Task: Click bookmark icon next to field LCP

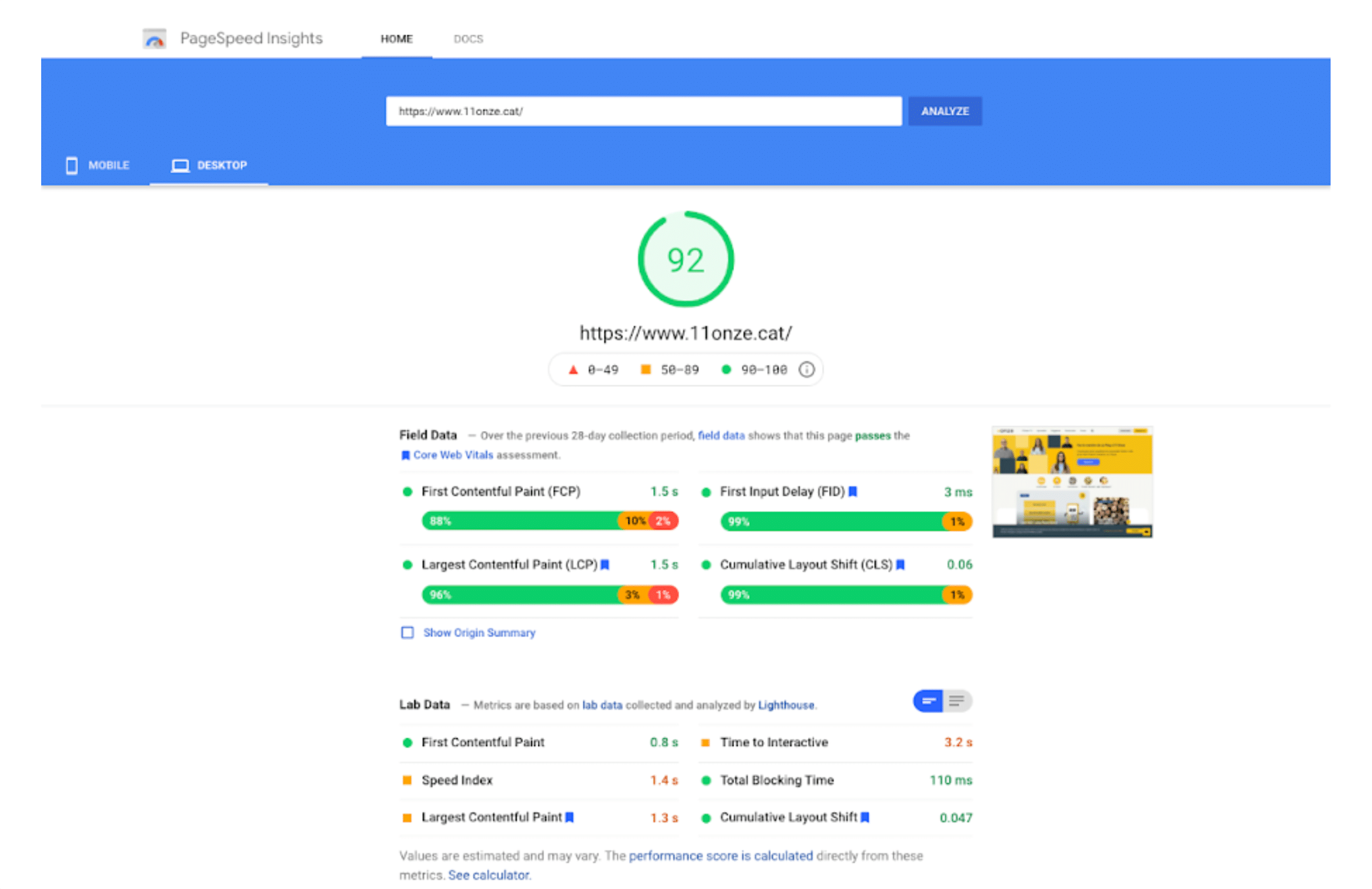Action: click(605, 565)
